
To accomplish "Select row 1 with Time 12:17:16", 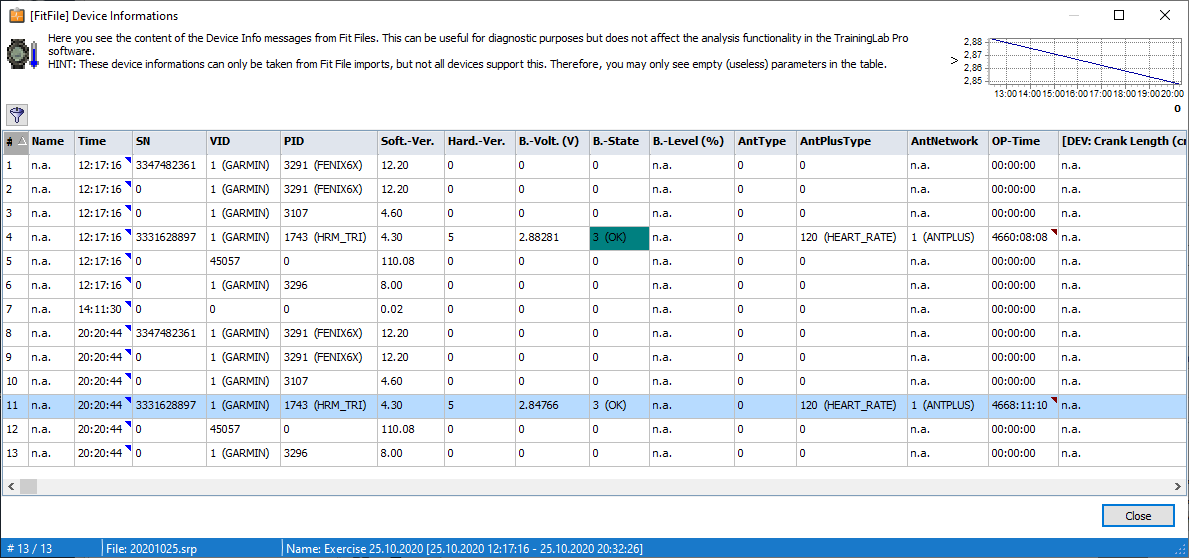I will click(x=100, y=165).
